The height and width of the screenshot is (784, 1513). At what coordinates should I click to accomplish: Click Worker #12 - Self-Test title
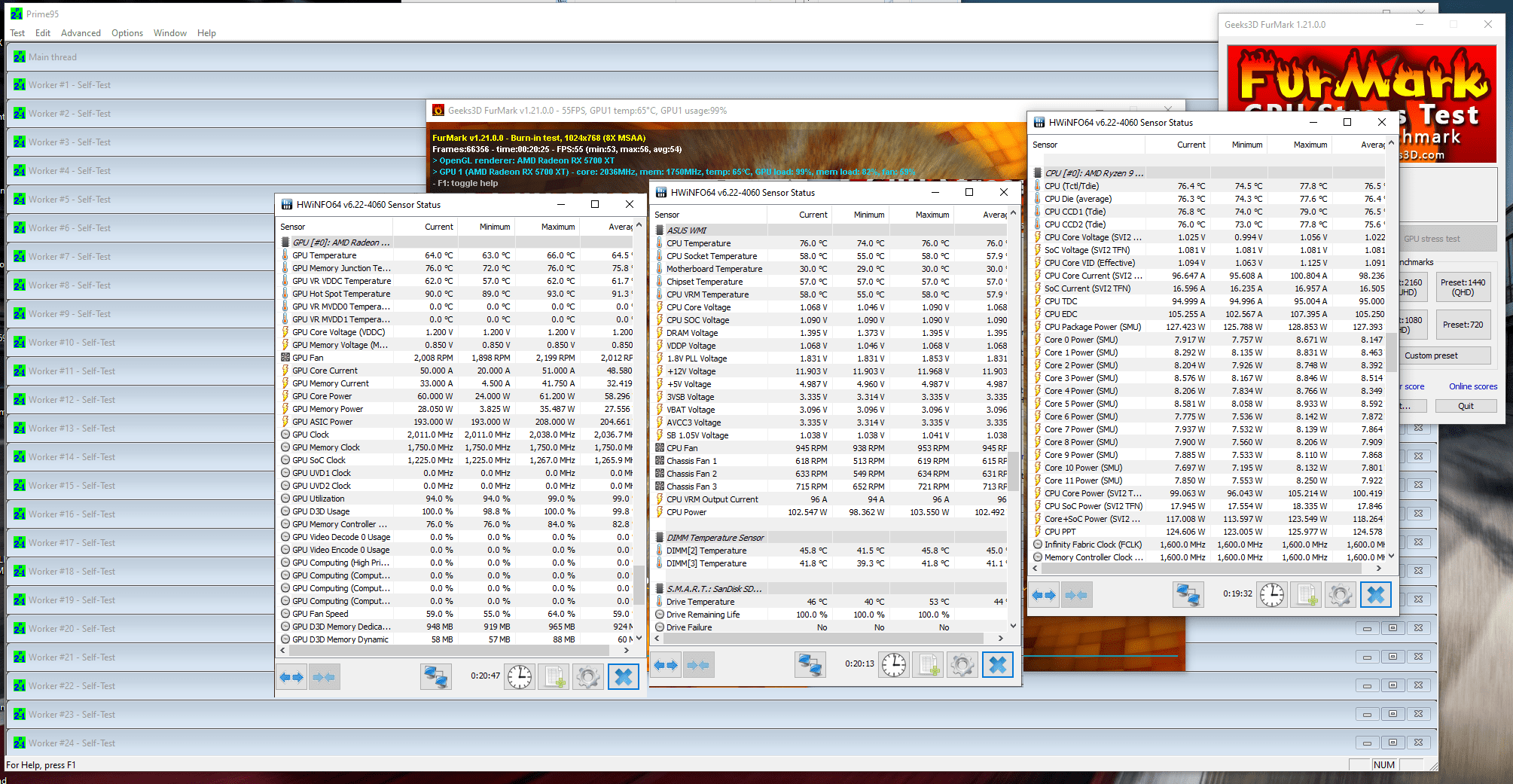[x=72, y=400]
